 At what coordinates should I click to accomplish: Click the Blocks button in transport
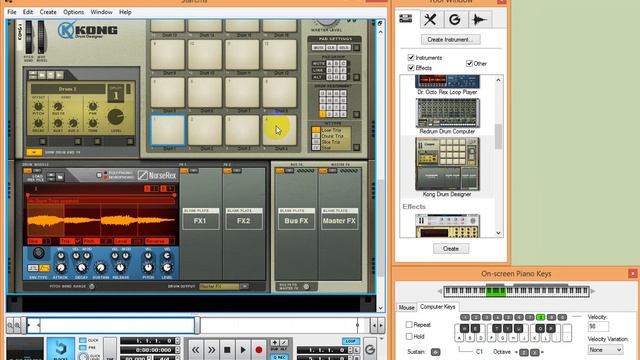tap(60, 349)
